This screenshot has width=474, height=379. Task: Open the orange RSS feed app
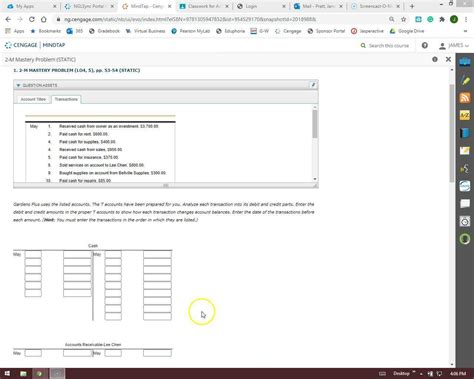pyautogui.click(x=465, y=98)
